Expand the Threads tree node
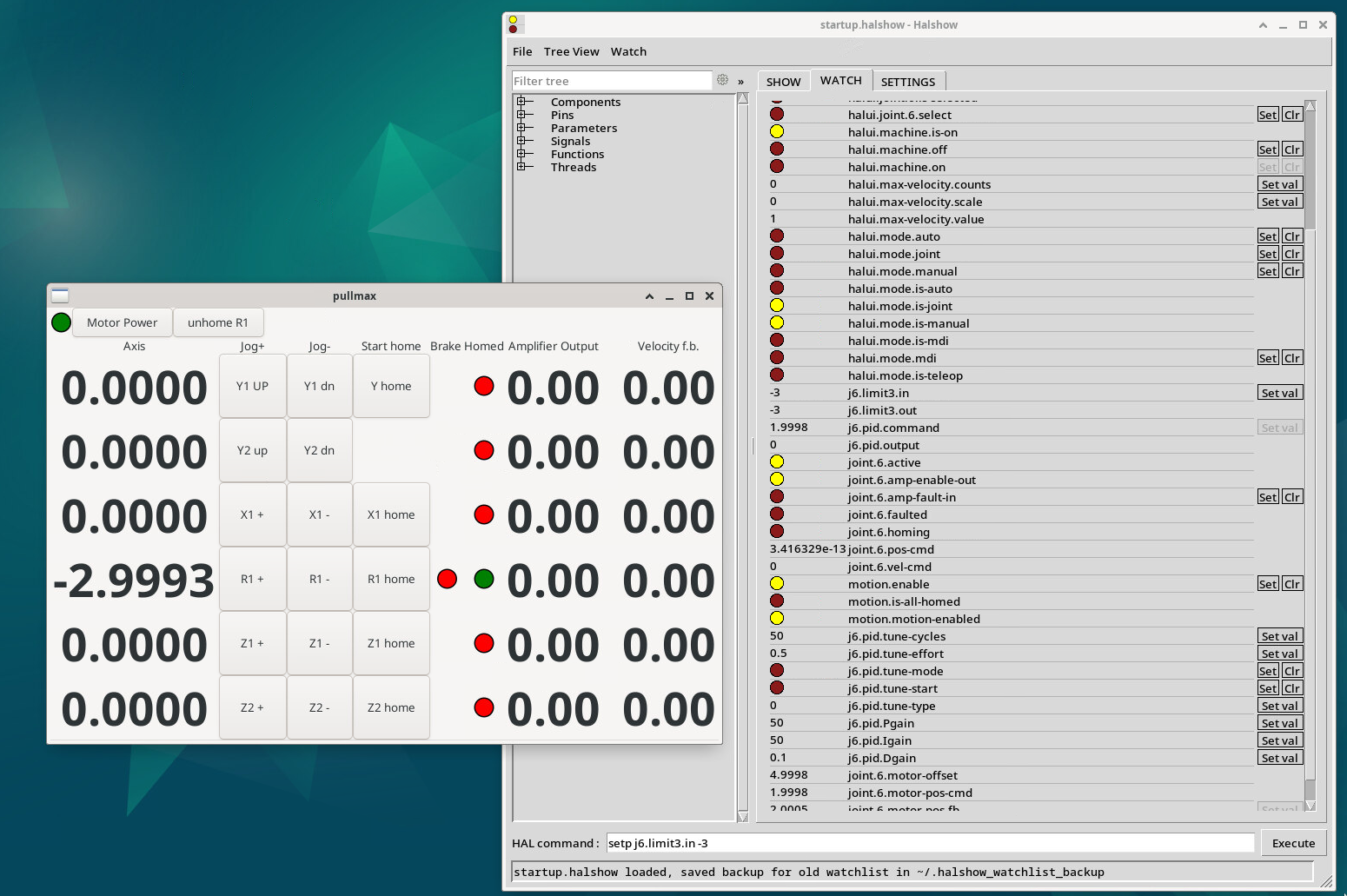The image size is (1347, 896). (x=521, y=167)
